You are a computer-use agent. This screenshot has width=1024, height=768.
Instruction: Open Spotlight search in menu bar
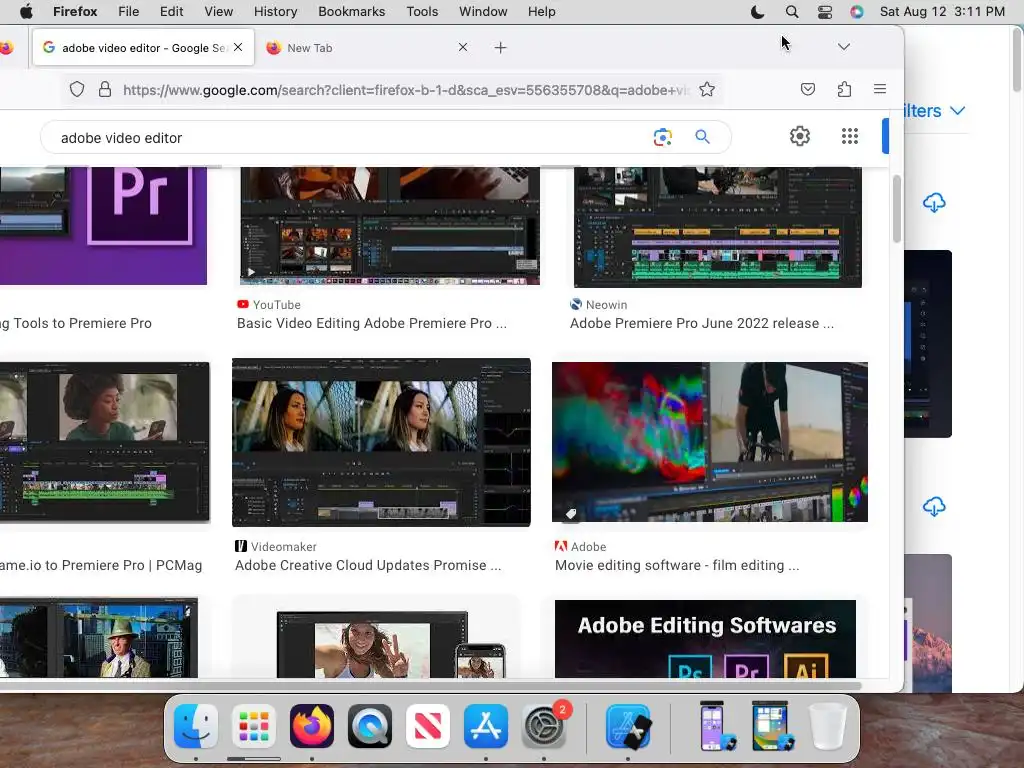pyautogui.click(x=792, y=11)
